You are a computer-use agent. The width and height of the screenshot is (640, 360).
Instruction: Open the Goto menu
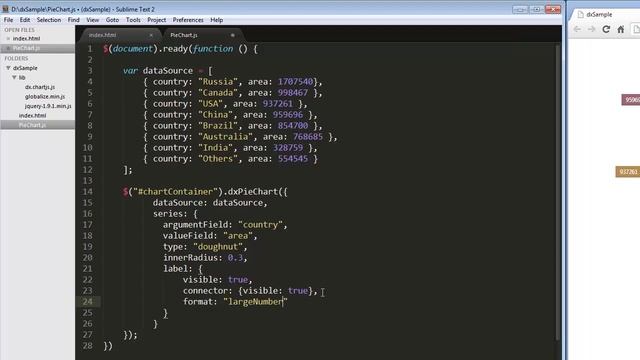coord(112,20)
